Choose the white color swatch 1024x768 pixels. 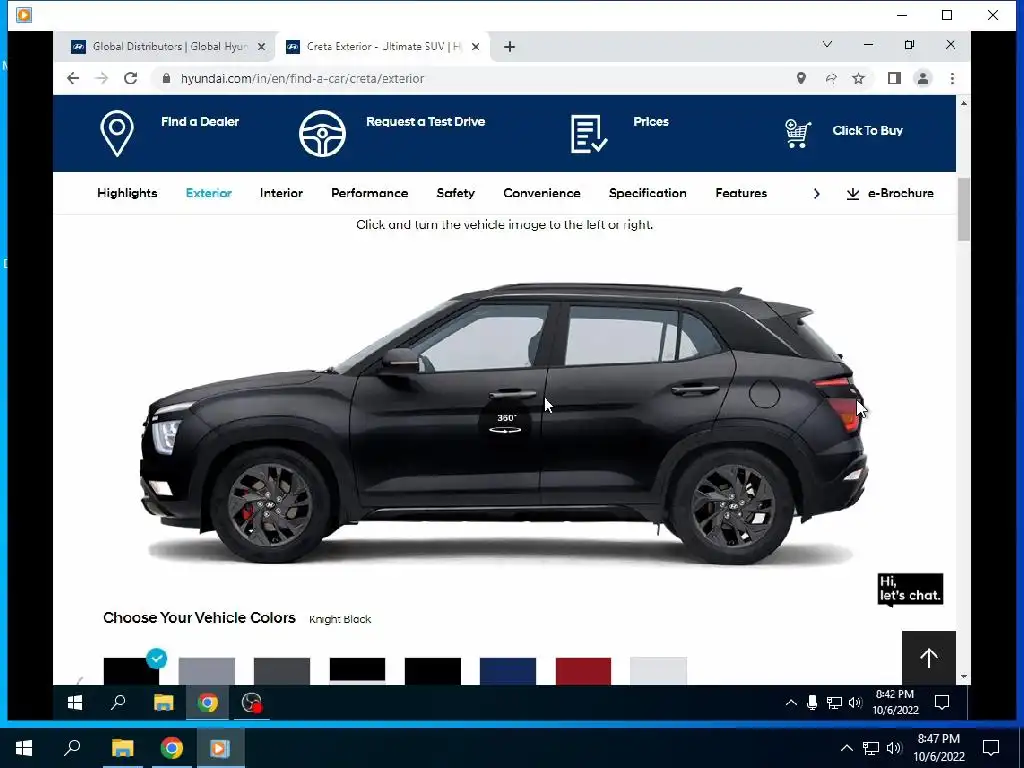[658, 671]
